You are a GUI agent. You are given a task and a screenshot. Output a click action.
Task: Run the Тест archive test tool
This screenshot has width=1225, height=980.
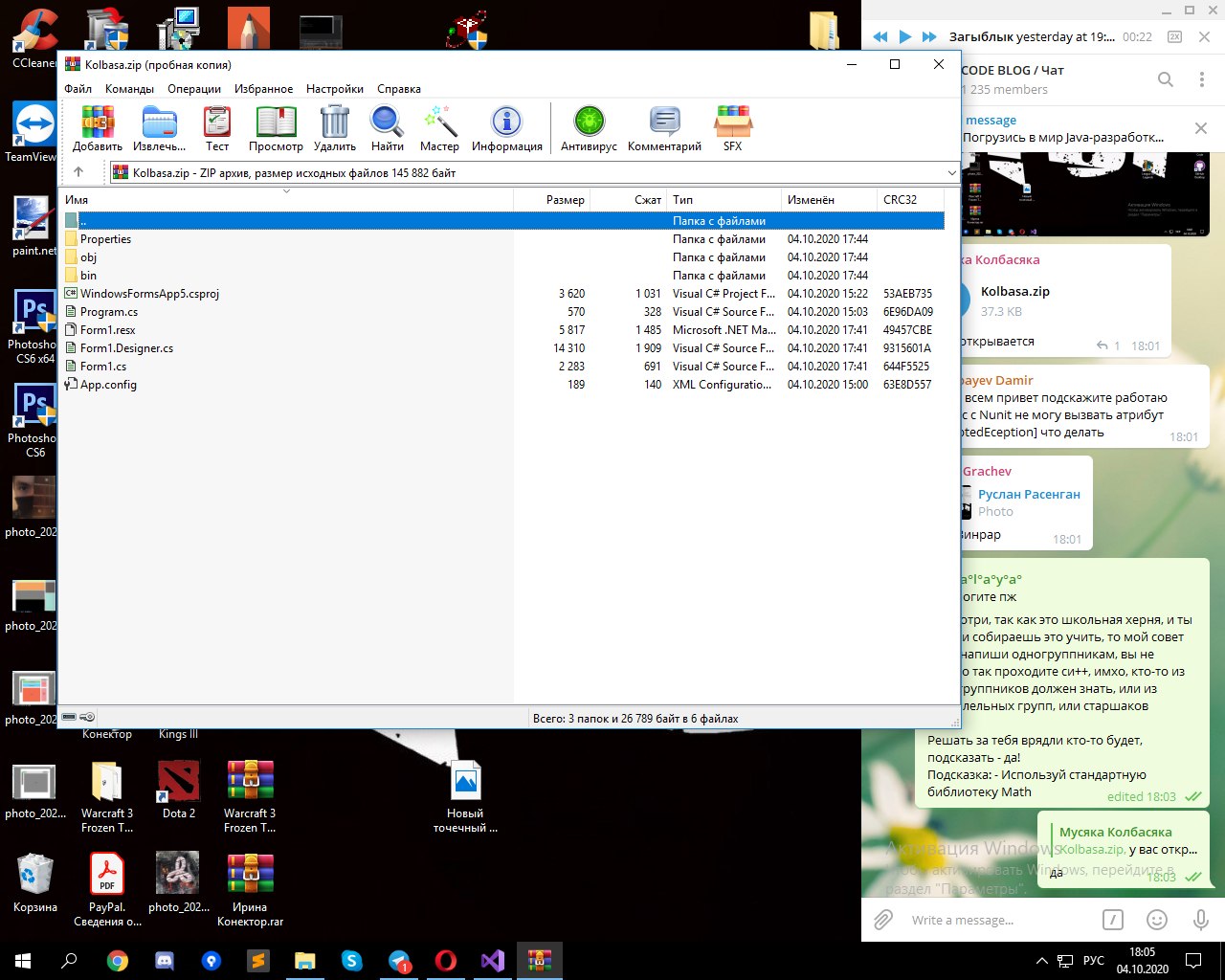pyautogui.click(x=217, y=128)
